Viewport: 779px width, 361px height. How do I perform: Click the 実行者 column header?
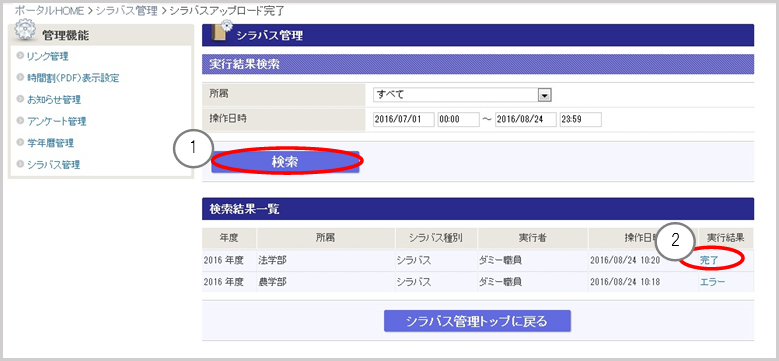(533, 238)
